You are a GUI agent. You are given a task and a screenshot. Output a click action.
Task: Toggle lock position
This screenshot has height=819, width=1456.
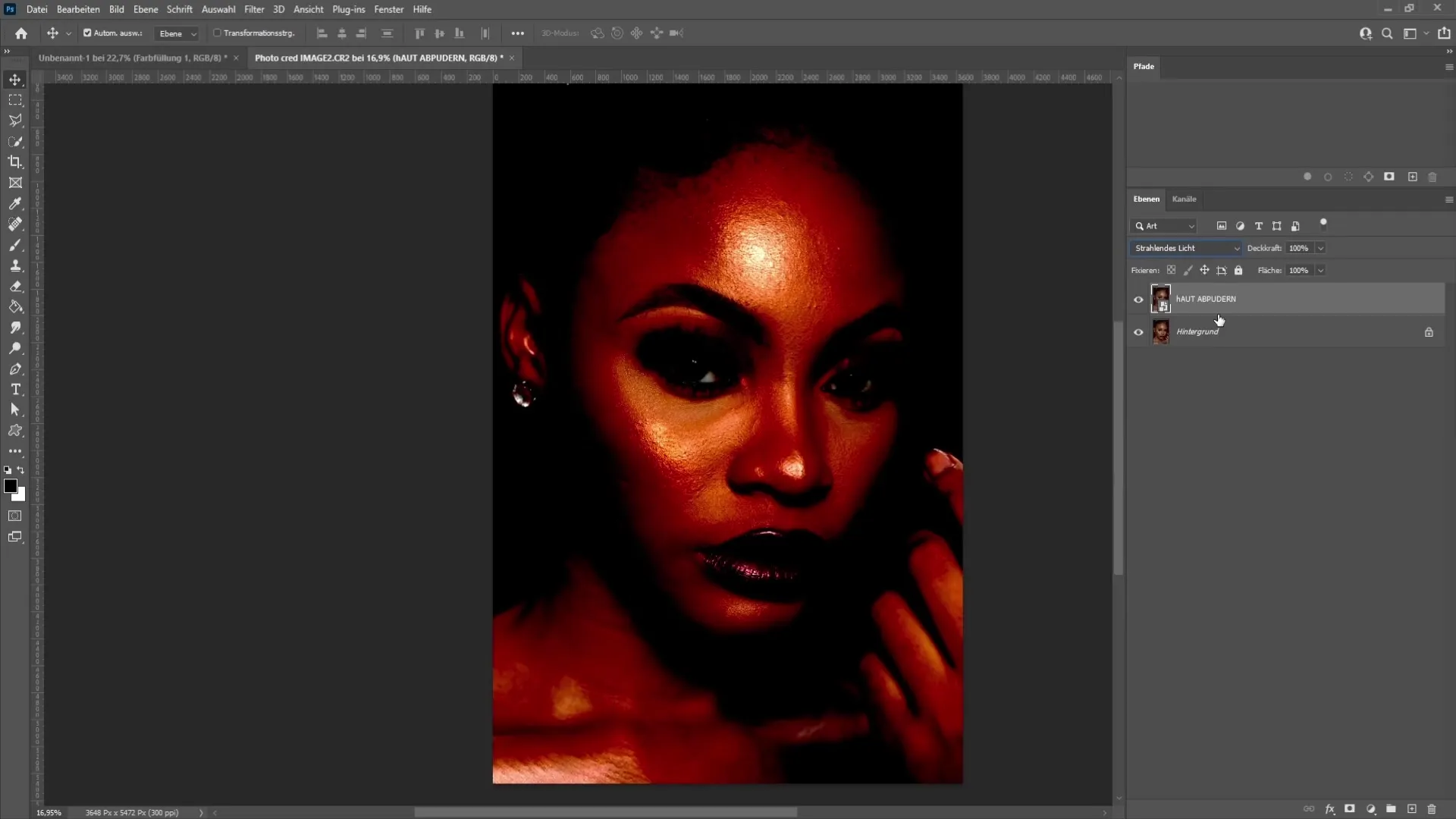(1204, 270)
